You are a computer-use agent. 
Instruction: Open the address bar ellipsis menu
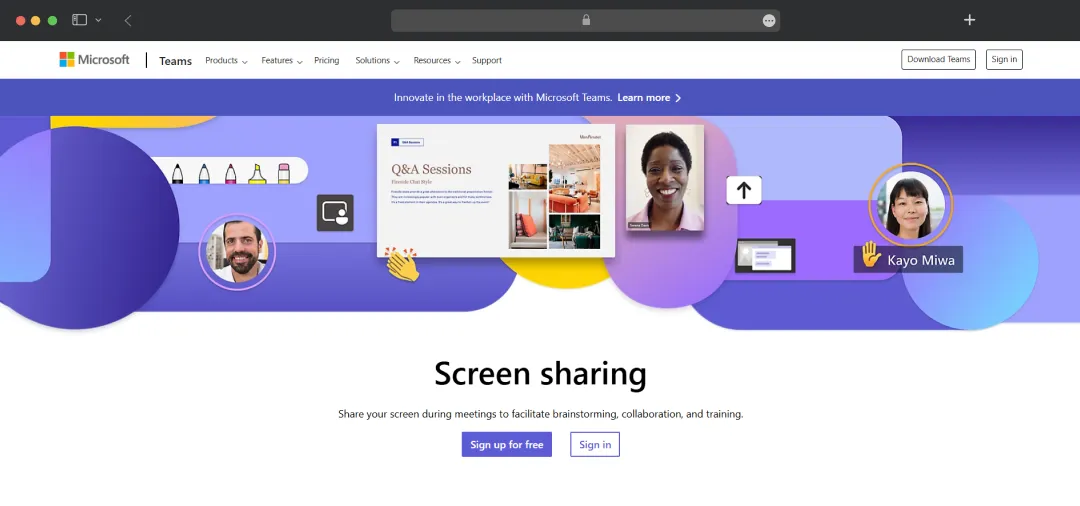click(x=769, y=21)
